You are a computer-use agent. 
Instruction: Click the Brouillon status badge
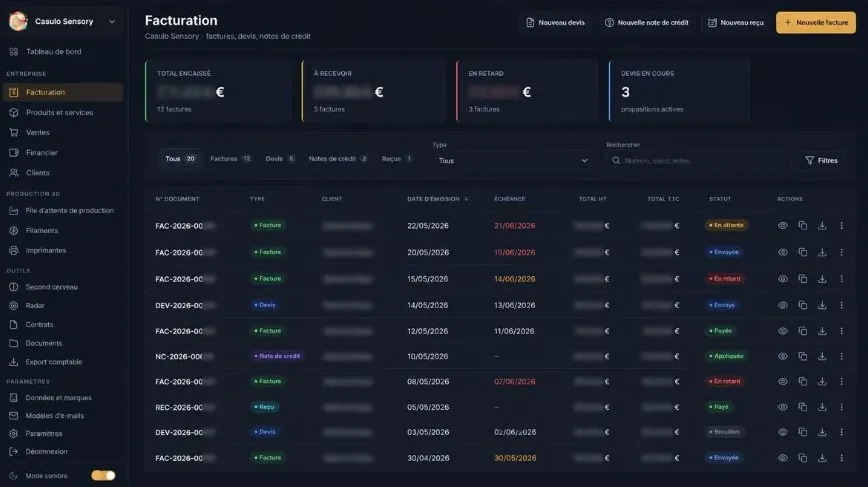pyautogui.click(x=724, y=432)
